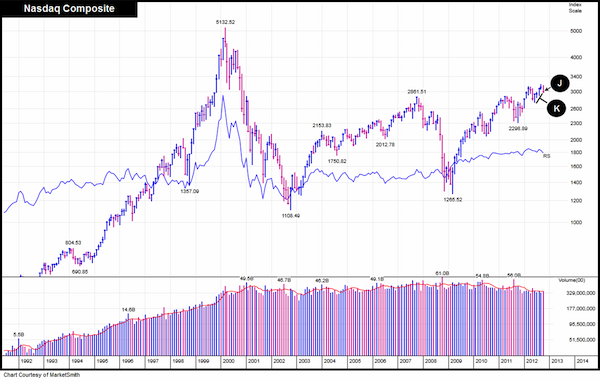Click the 1750.82 low label
600x382 pixels.
[x=337, y=161]
